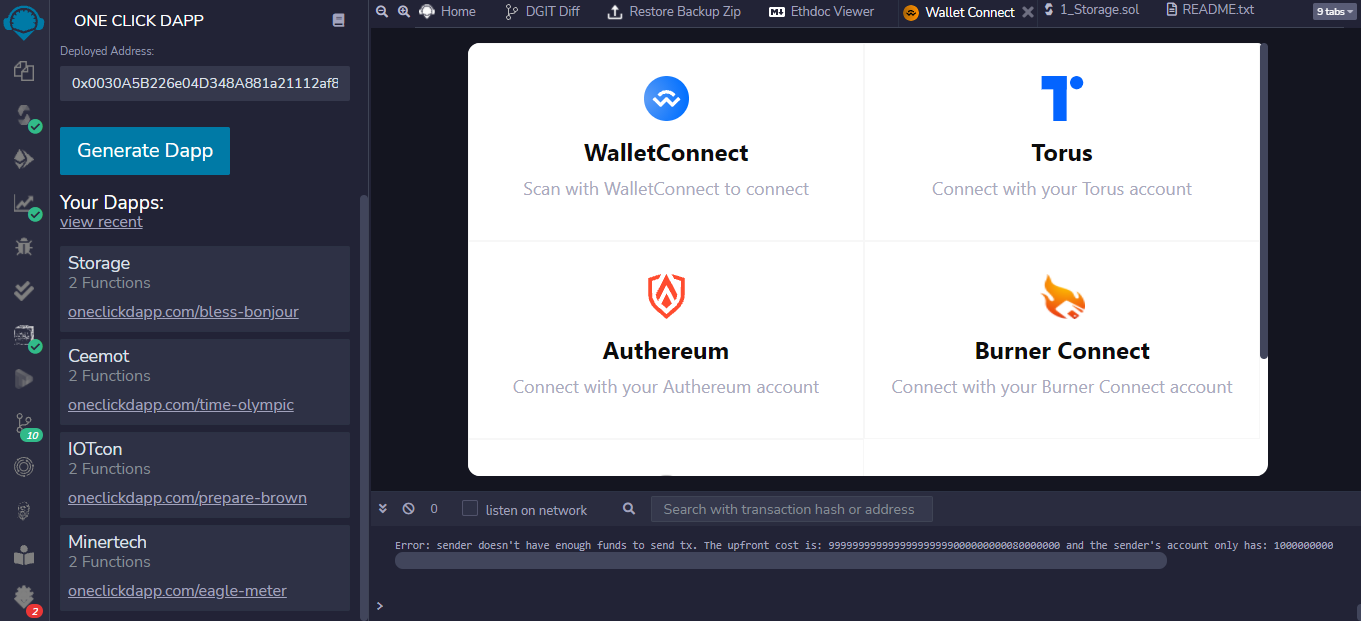Select the IOTcon dapp title

pyautogui.click(x=95, y=449)
